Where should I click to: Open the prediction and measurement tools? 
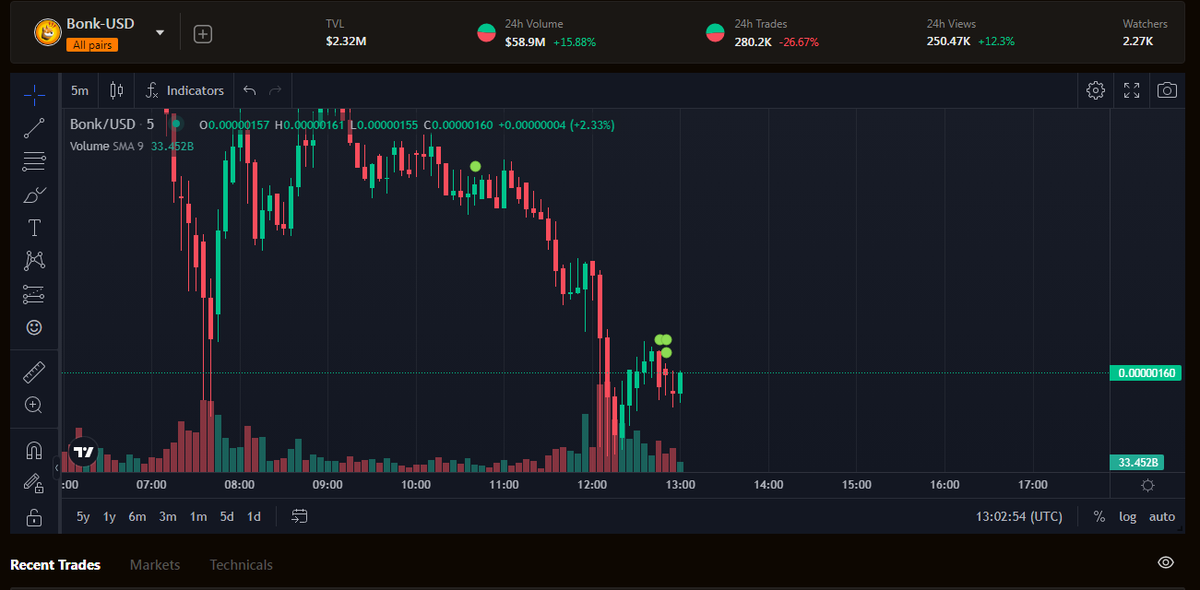34,294
